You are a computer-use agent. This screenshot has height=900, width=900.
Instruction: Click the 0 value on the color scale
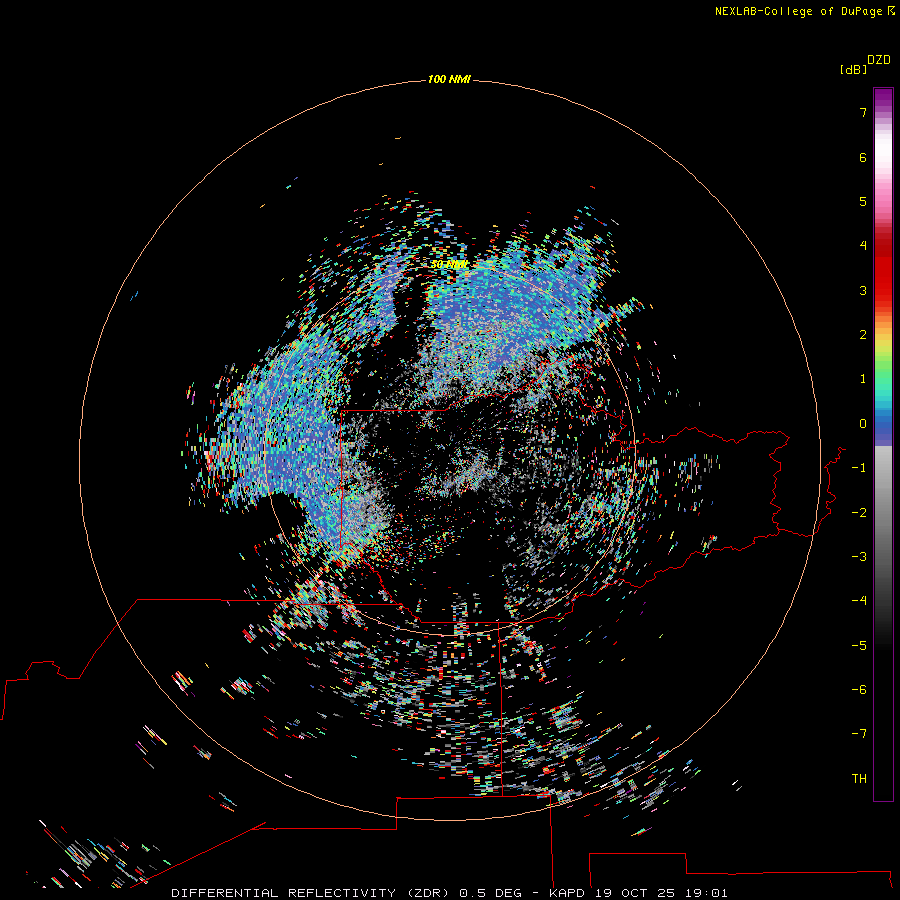click(x=863, y=424)
